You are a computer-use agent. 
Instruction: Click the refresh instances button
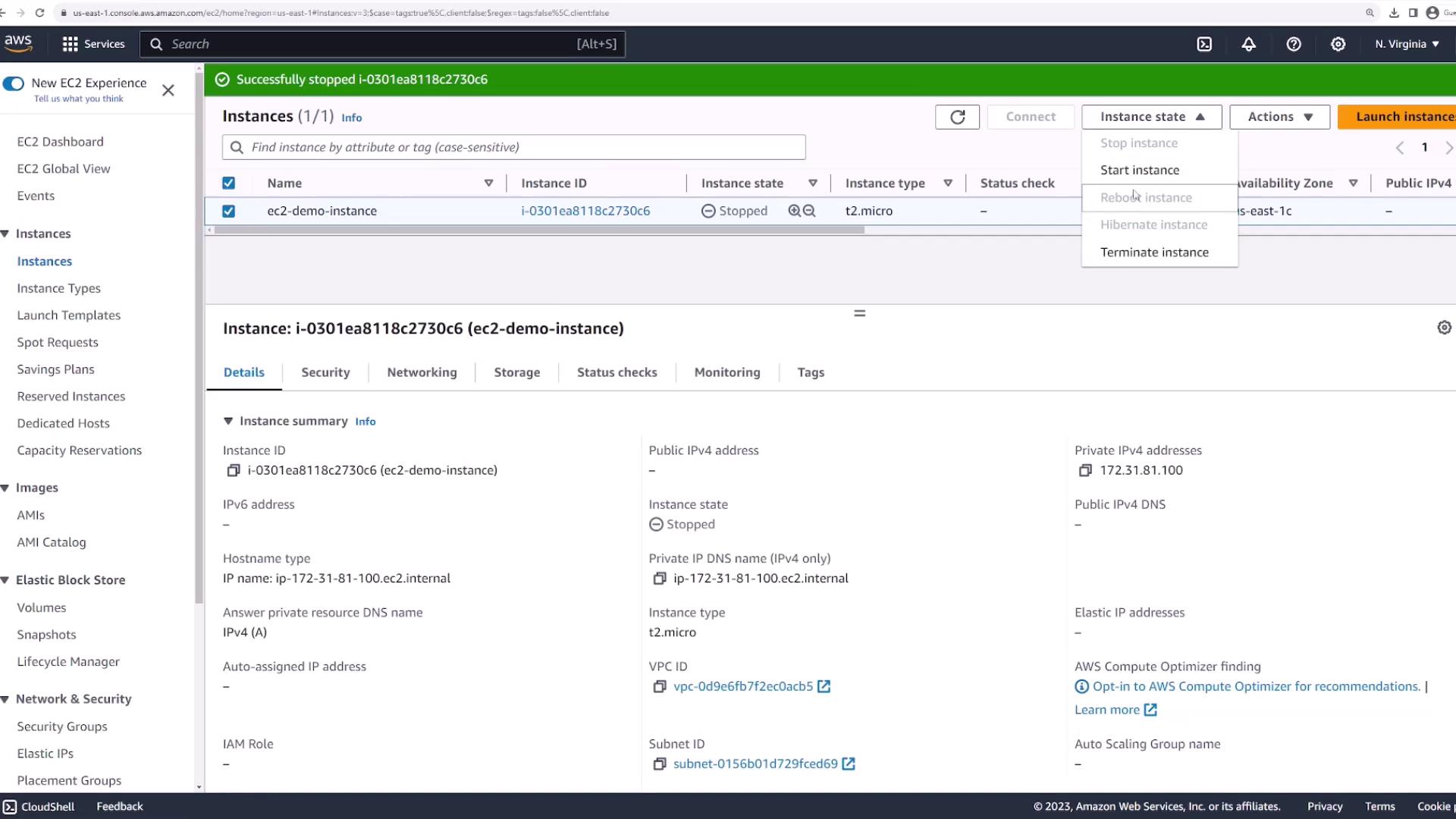957,117
